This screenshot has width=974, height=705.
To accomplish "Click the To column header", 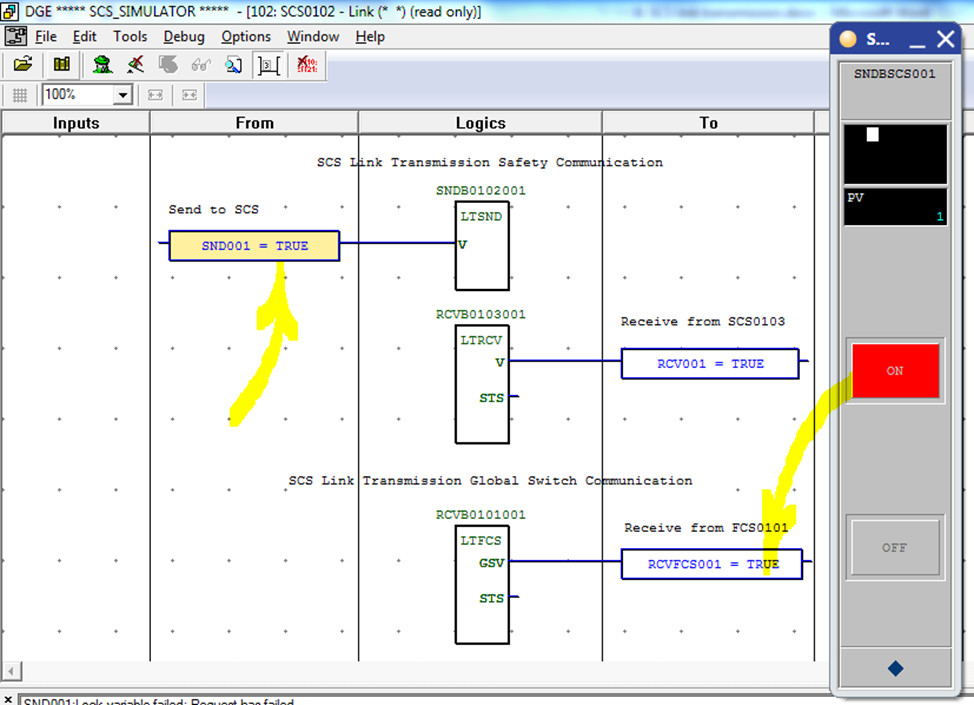I will click(708, 123).
